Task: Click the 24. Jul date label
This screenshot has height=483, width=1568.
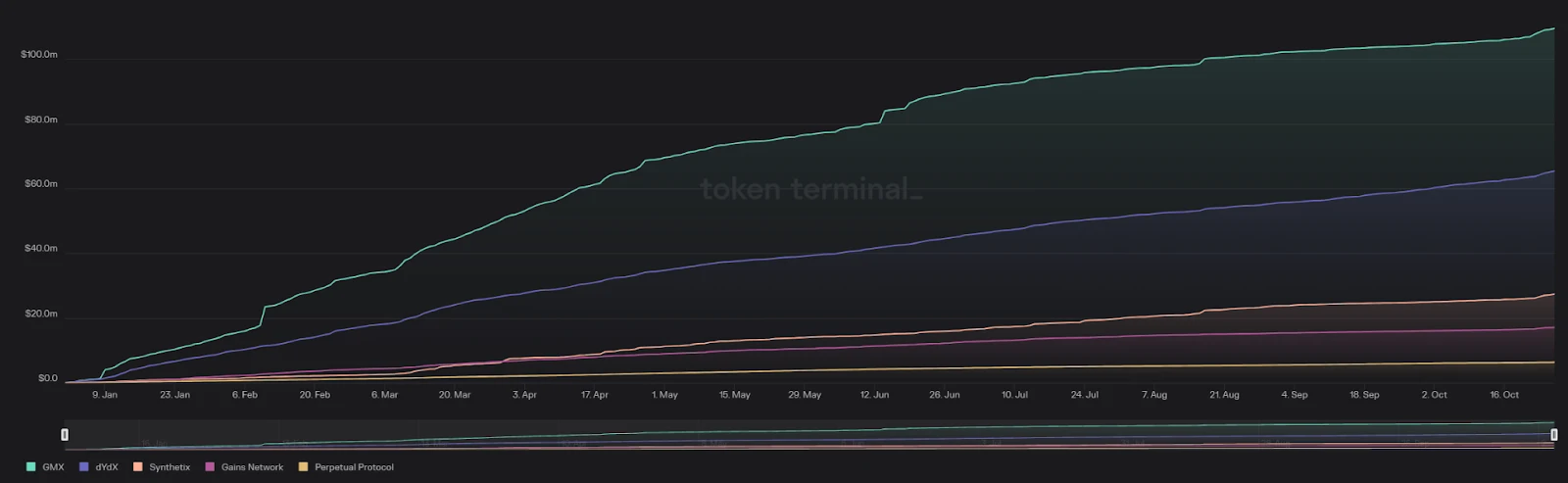Action: 1085,395
